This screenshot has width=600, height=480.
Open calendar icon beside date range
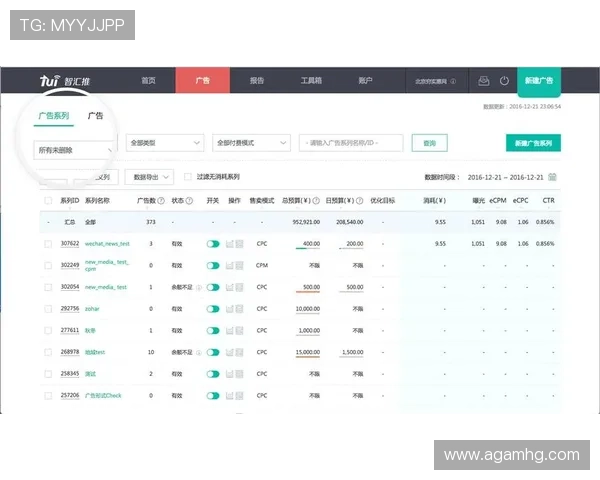click(x=552, y=177)
